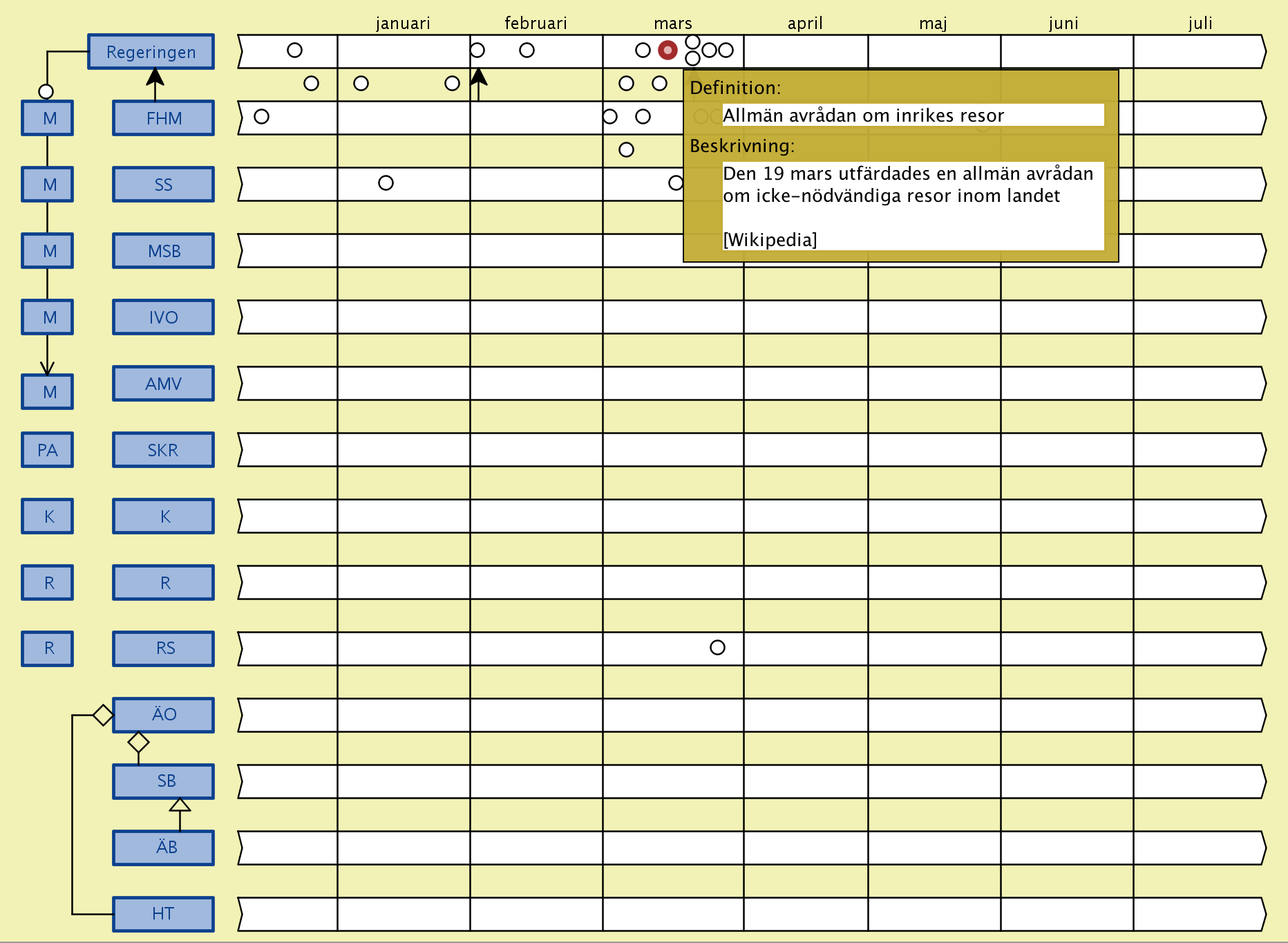Click the Definition field text about inrikes resor
The image size is (1288, 943).
[863, 115]
